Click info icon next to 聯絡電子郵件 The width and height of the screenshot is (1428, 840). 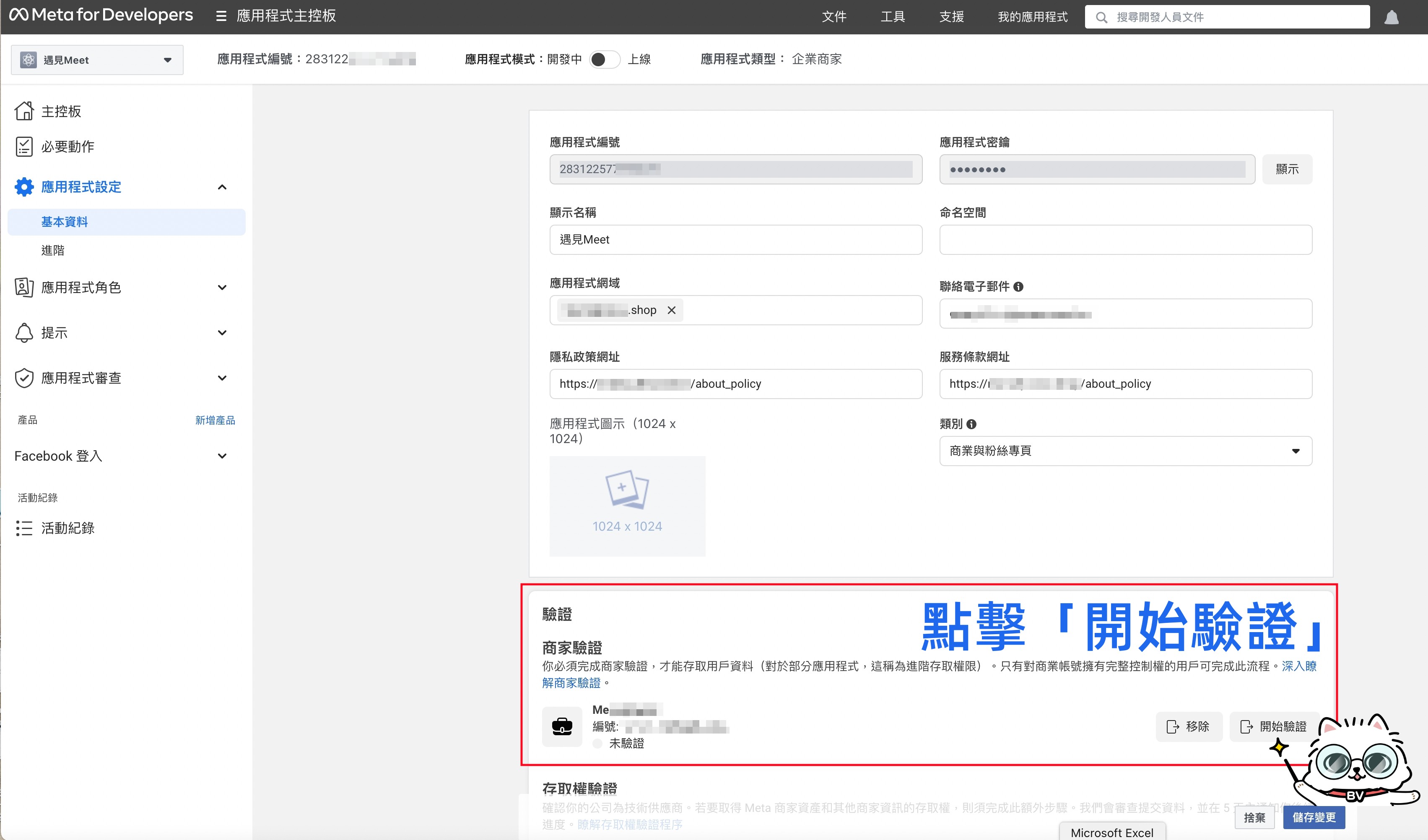click(x=1018, y=287)
